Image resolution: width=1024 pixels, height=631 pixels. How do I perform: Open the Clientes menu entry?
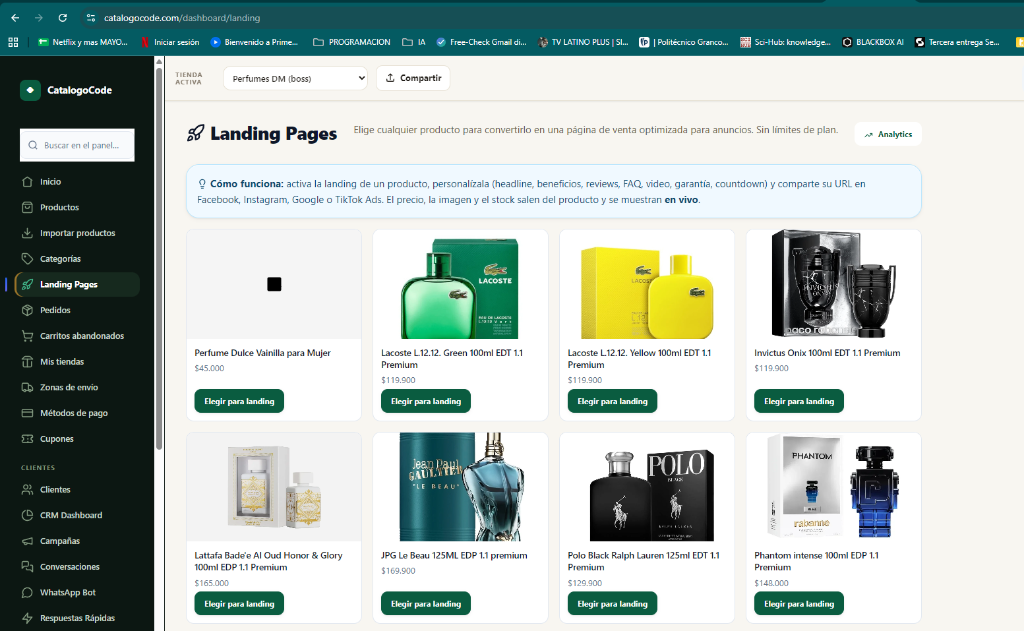point(77,489)
